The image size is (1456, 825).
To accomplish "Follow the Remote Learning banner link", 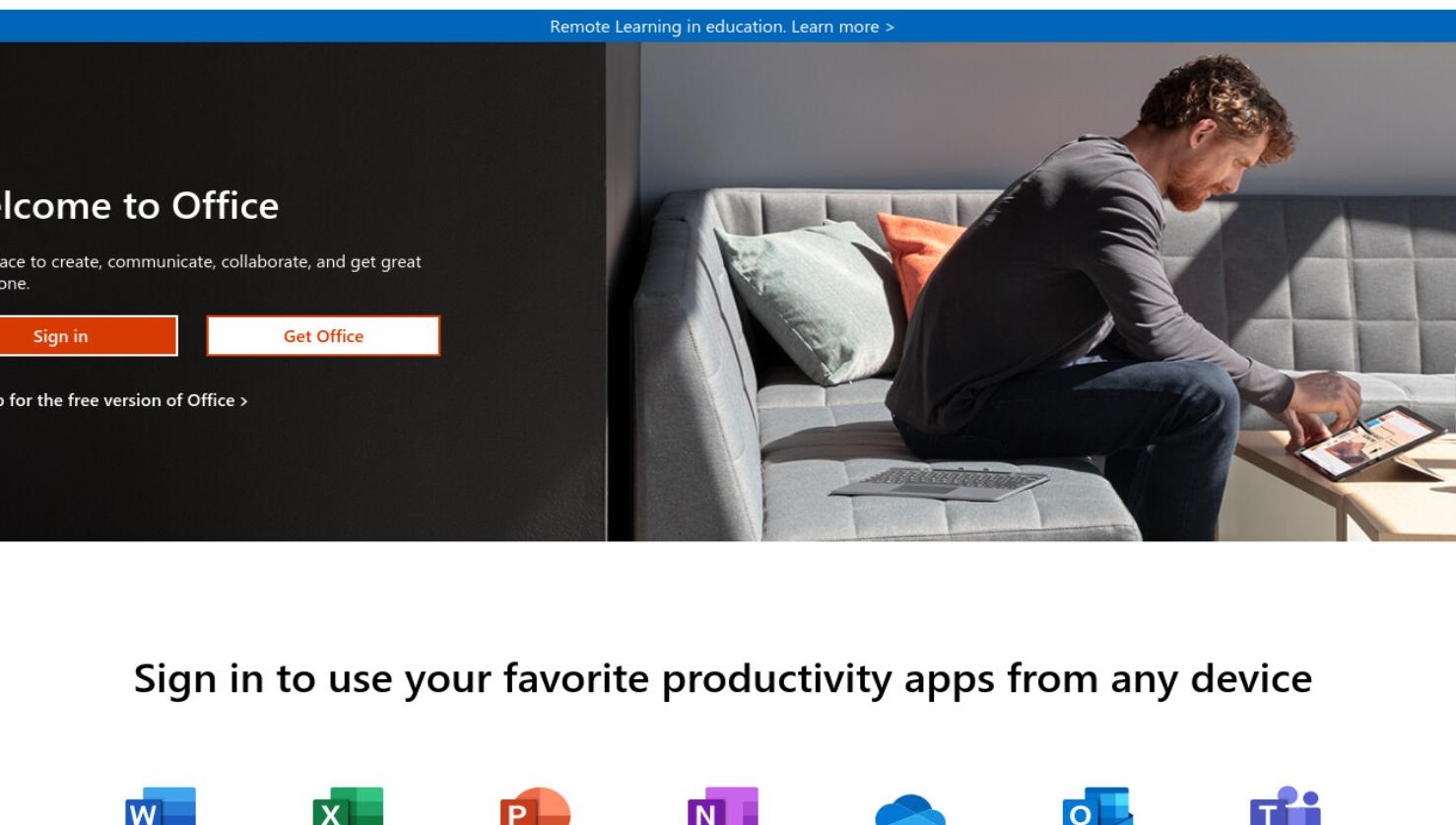I will (722, 27).
